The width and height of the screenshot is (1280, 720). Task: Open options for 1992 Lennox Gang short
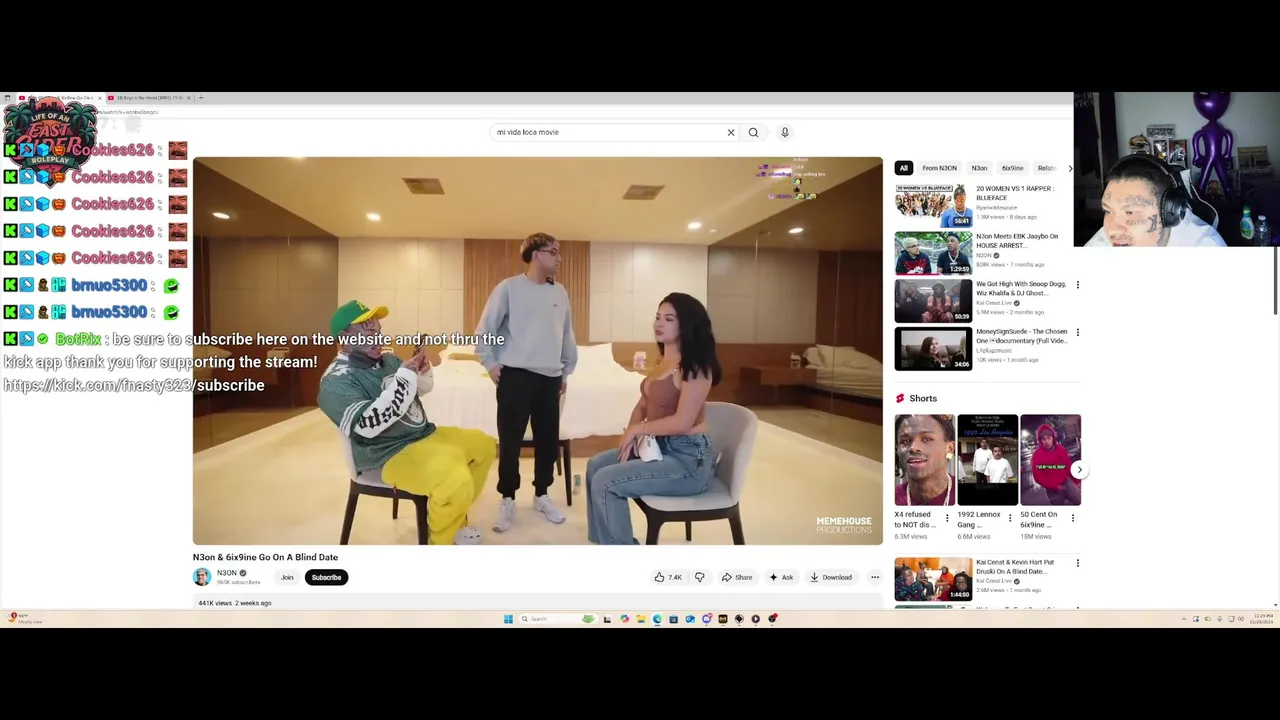tap(1010, 518)
